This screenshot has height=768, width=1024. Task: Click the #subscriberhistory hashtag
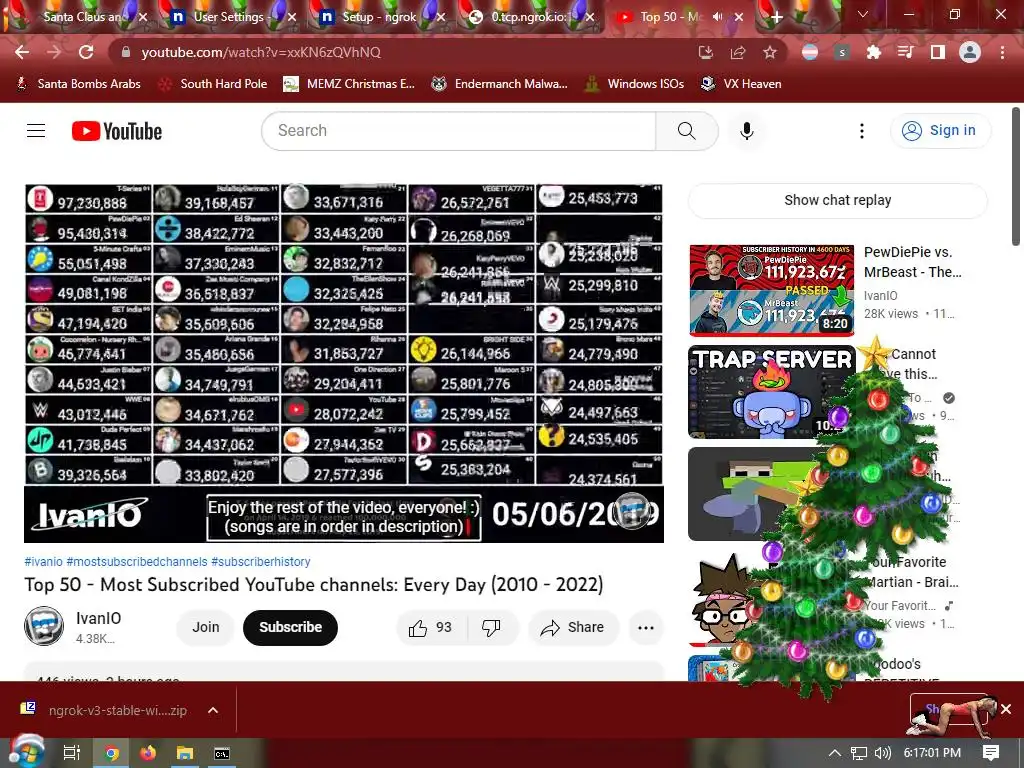[261, 562]
